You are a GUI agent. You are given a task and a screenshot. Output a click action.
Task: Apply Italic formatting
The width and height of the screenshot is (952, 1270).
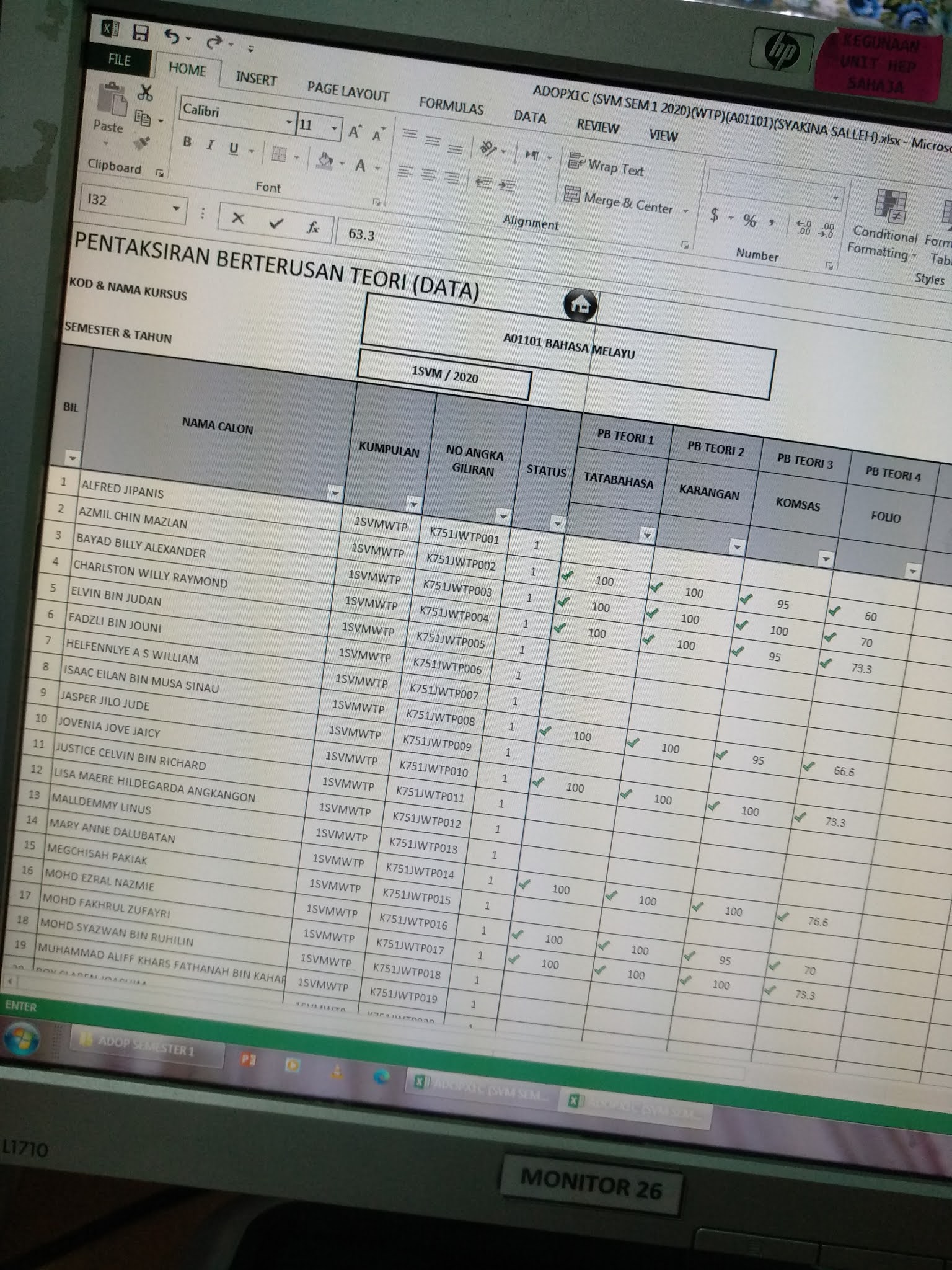coord(210,145)
